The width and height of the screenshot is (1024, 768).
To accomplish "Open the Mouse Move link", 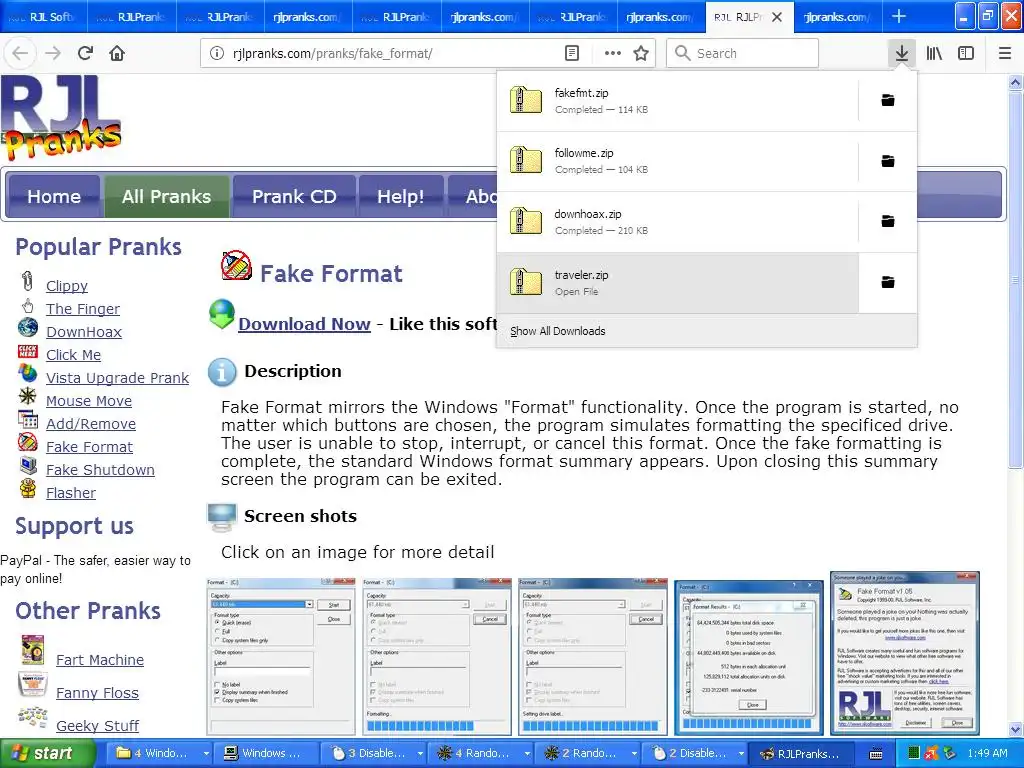I will (x=89, y=401).
